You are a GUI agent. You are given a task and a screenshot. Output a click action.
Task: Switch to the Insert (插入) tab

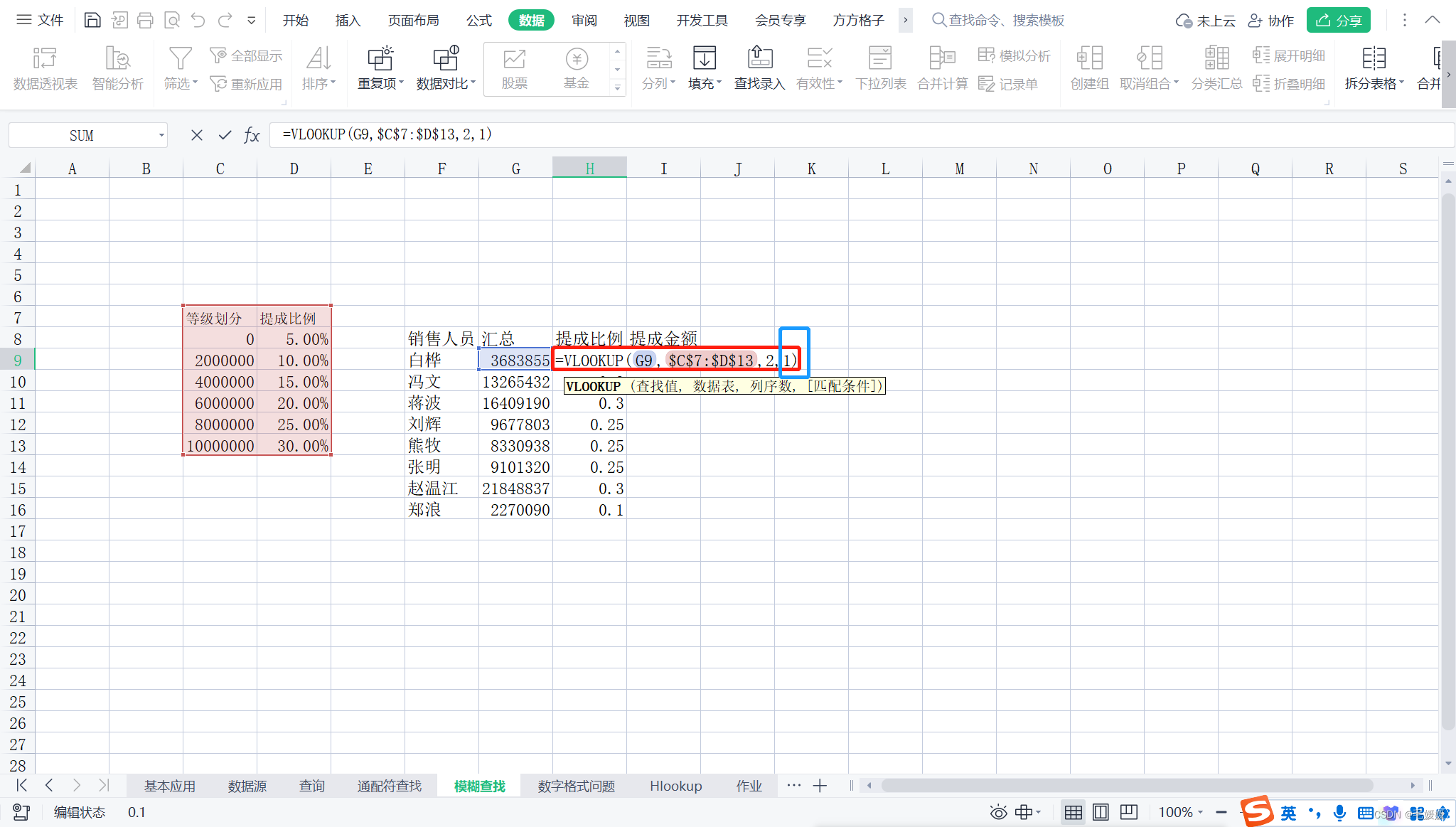click(348, 20)
